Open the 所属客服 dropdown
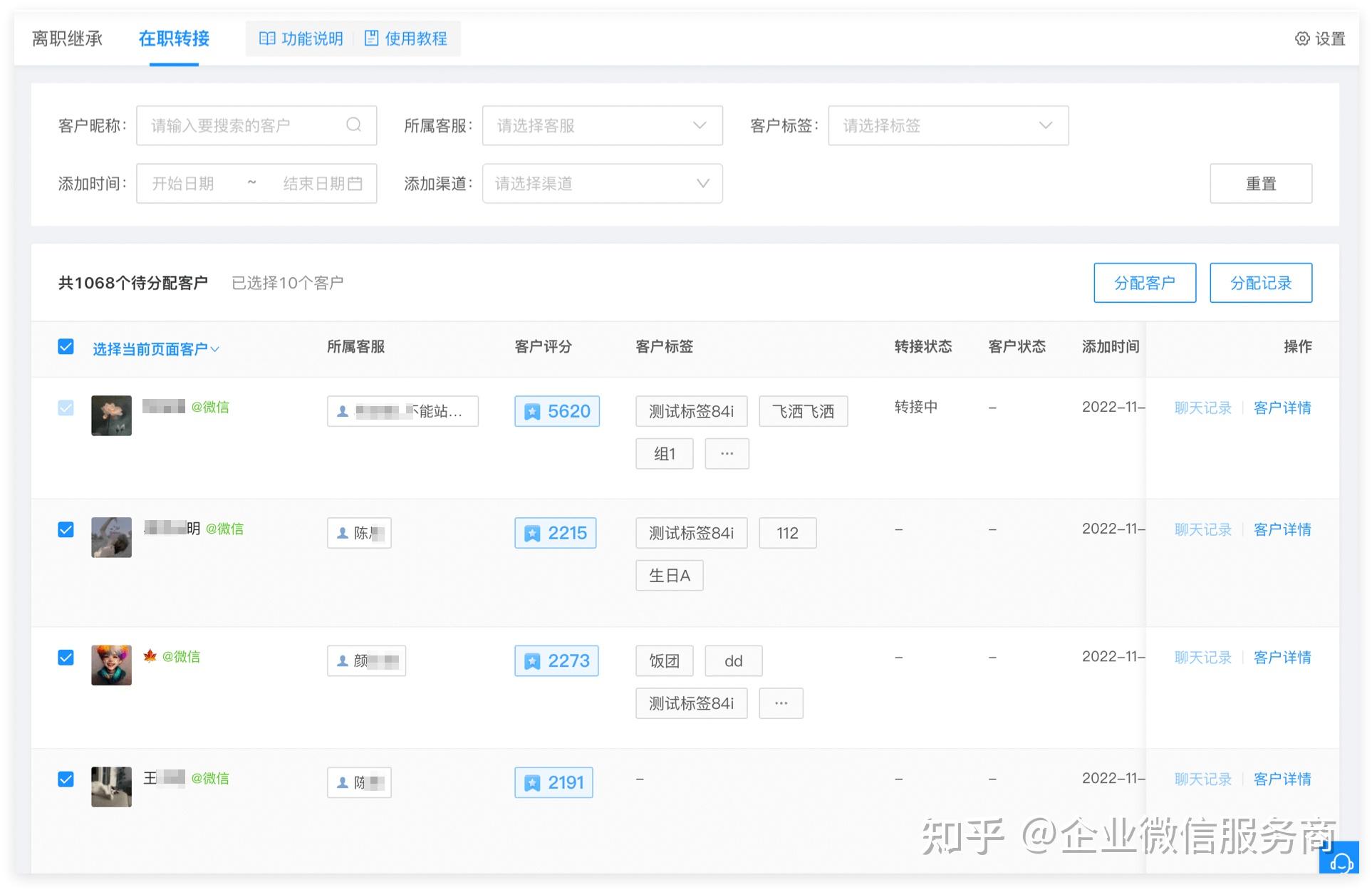1372x892 pixels. pyautogui.click(x=602, y=125)
